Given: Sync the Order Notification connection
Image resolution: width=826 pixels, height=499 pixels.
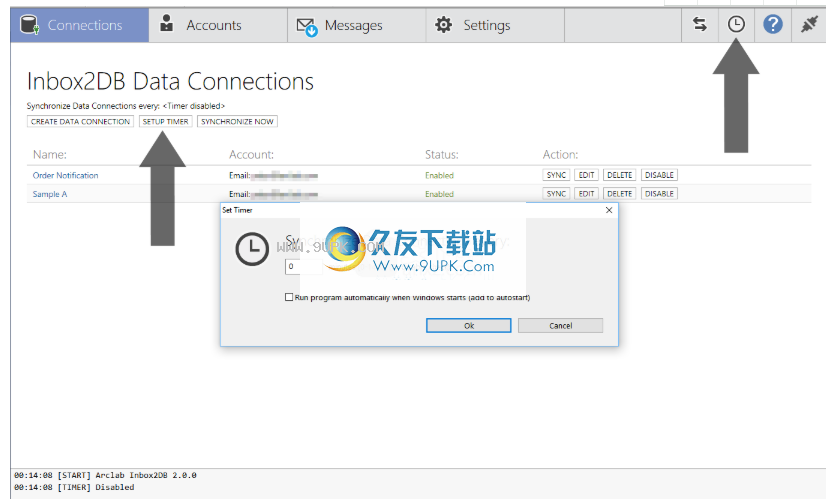Looking at the screenshot, I should click(x=556, y=175).
